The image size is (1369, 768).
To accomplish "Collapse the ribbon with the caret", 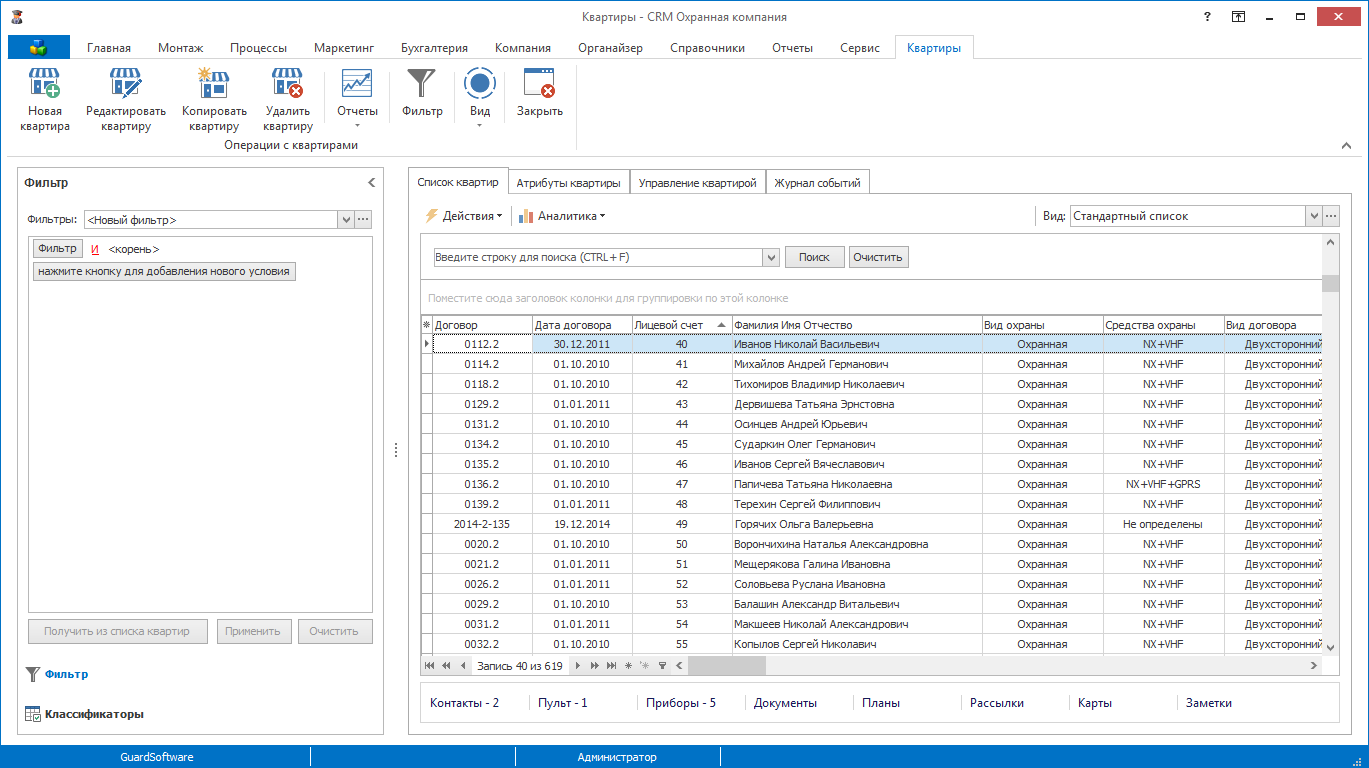I will [1347, 146].
